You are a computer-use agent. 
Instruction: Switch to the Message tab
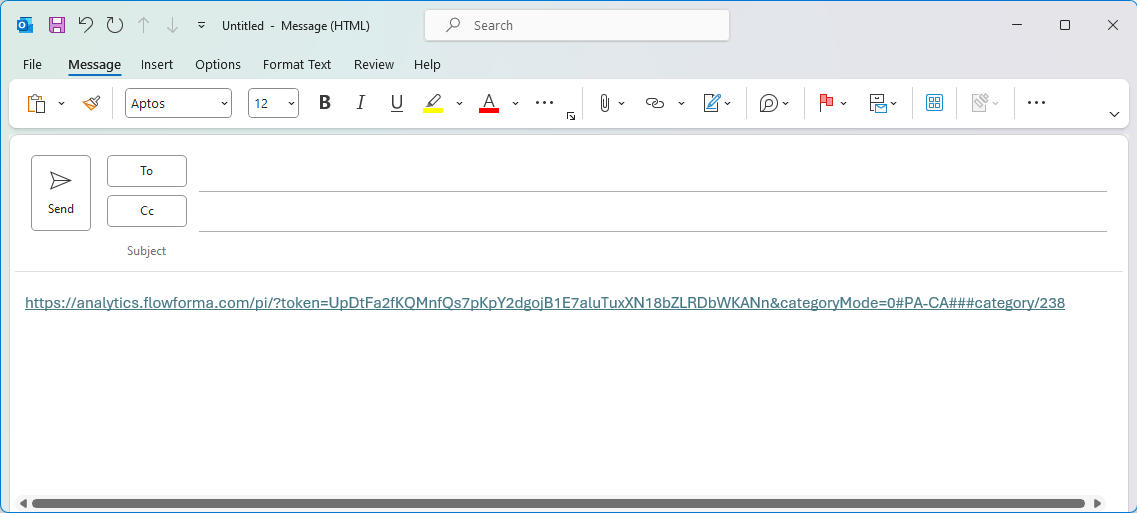94,65
